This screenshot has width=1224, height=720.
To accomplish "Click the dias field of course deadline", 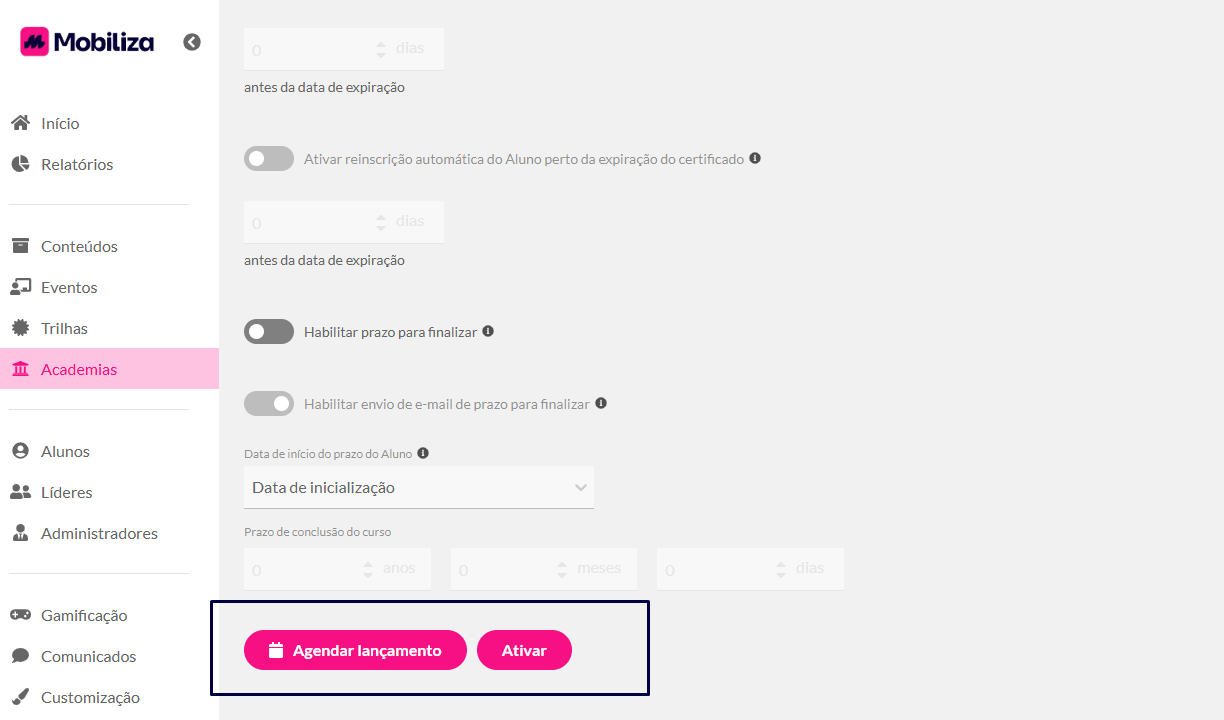I will click(x=750, y=569).
